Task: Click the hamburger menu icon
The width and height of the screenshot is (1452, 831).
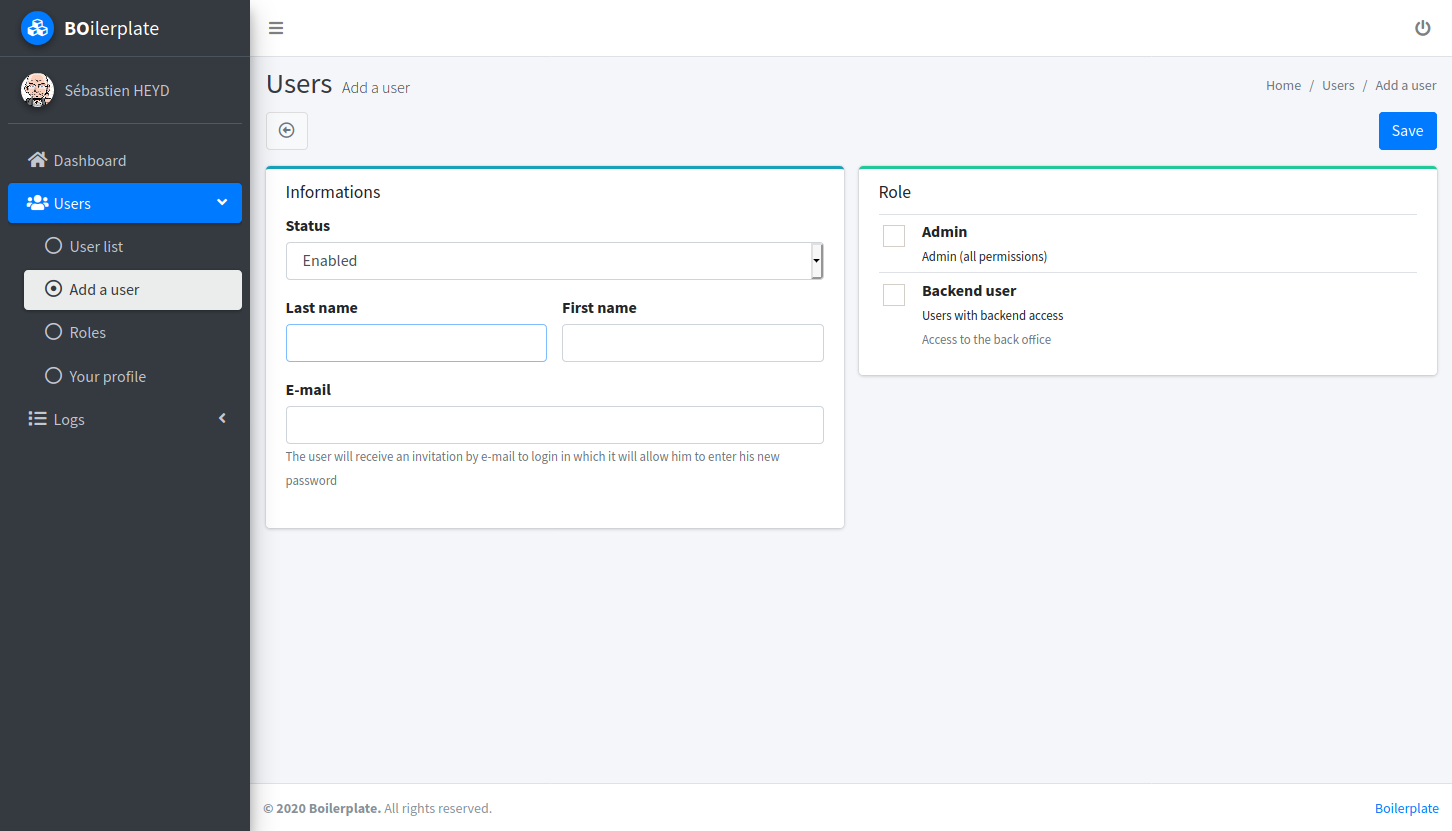Action: point(275,28)
